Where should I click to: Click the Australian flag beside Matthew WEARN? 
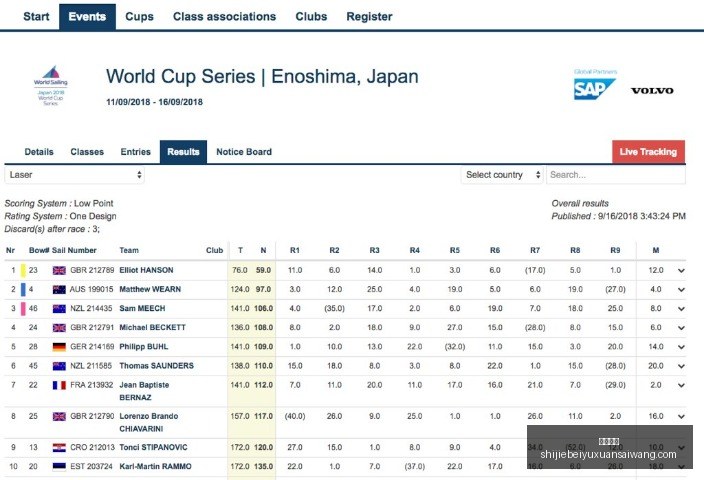click(x=59, y=290)
